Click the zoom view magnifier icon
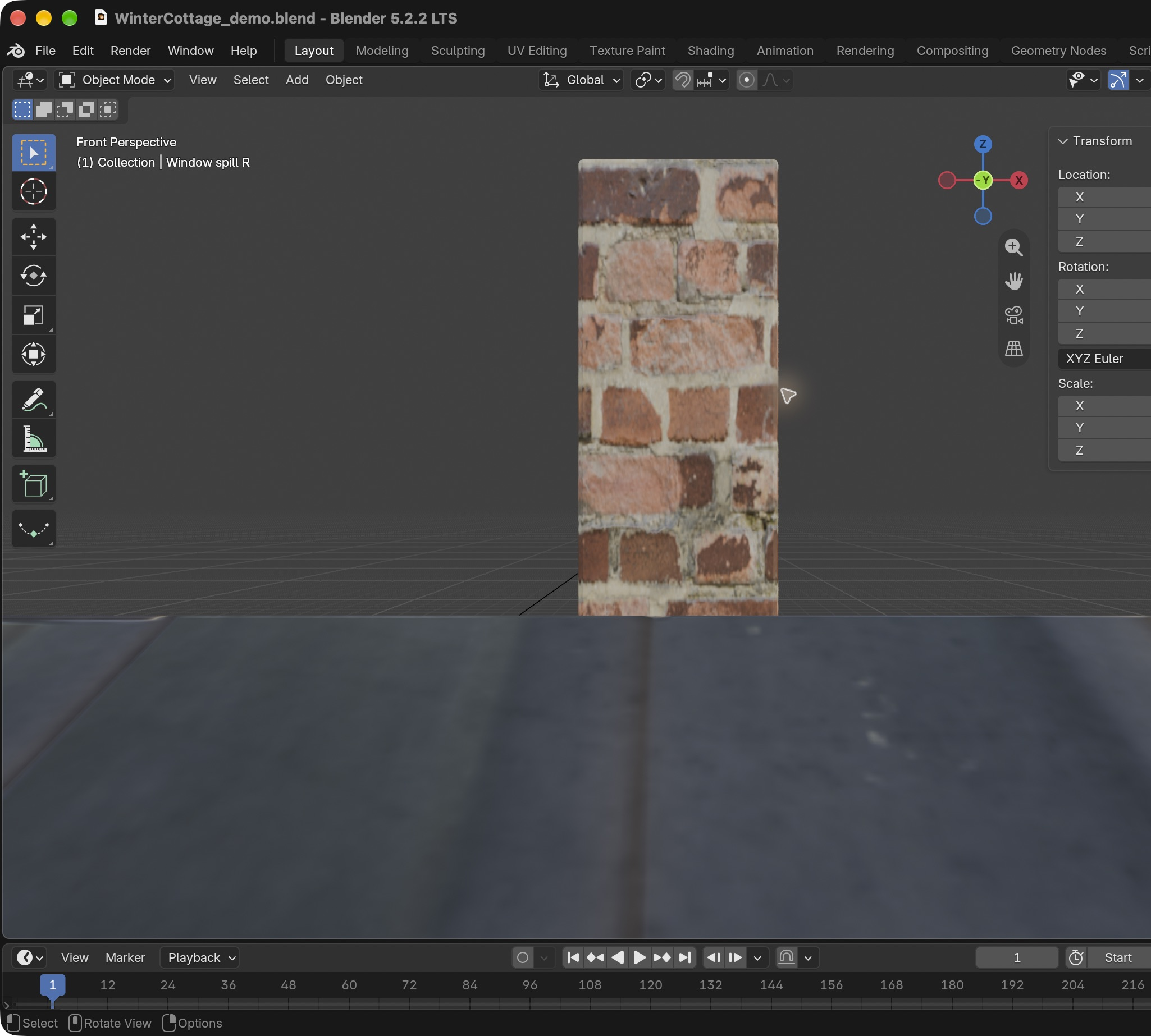Image resolution: width=1151 pixels, height=1036 pixels. [x=1014, y=247]
